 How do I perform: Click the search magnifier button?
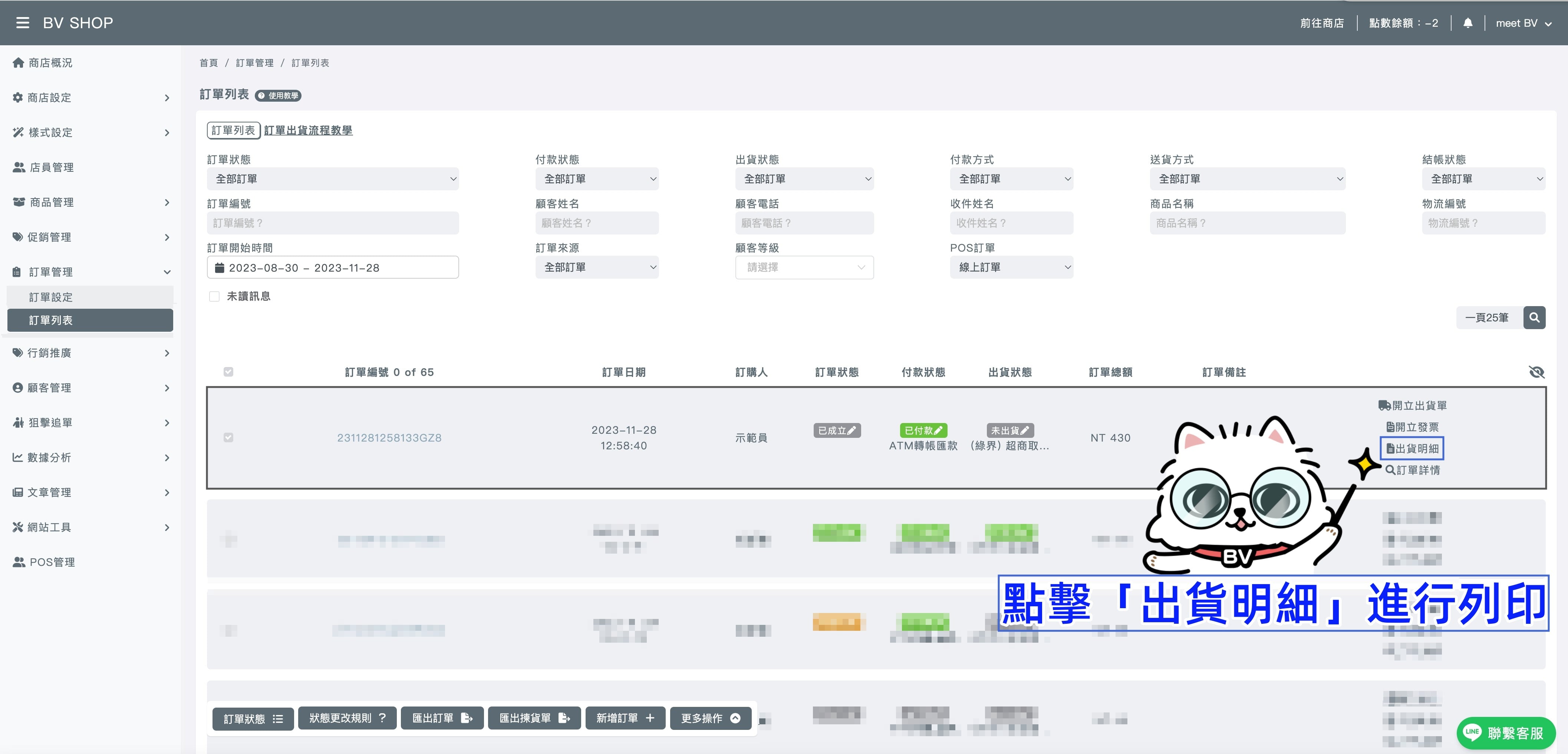tap(1534, 317)
